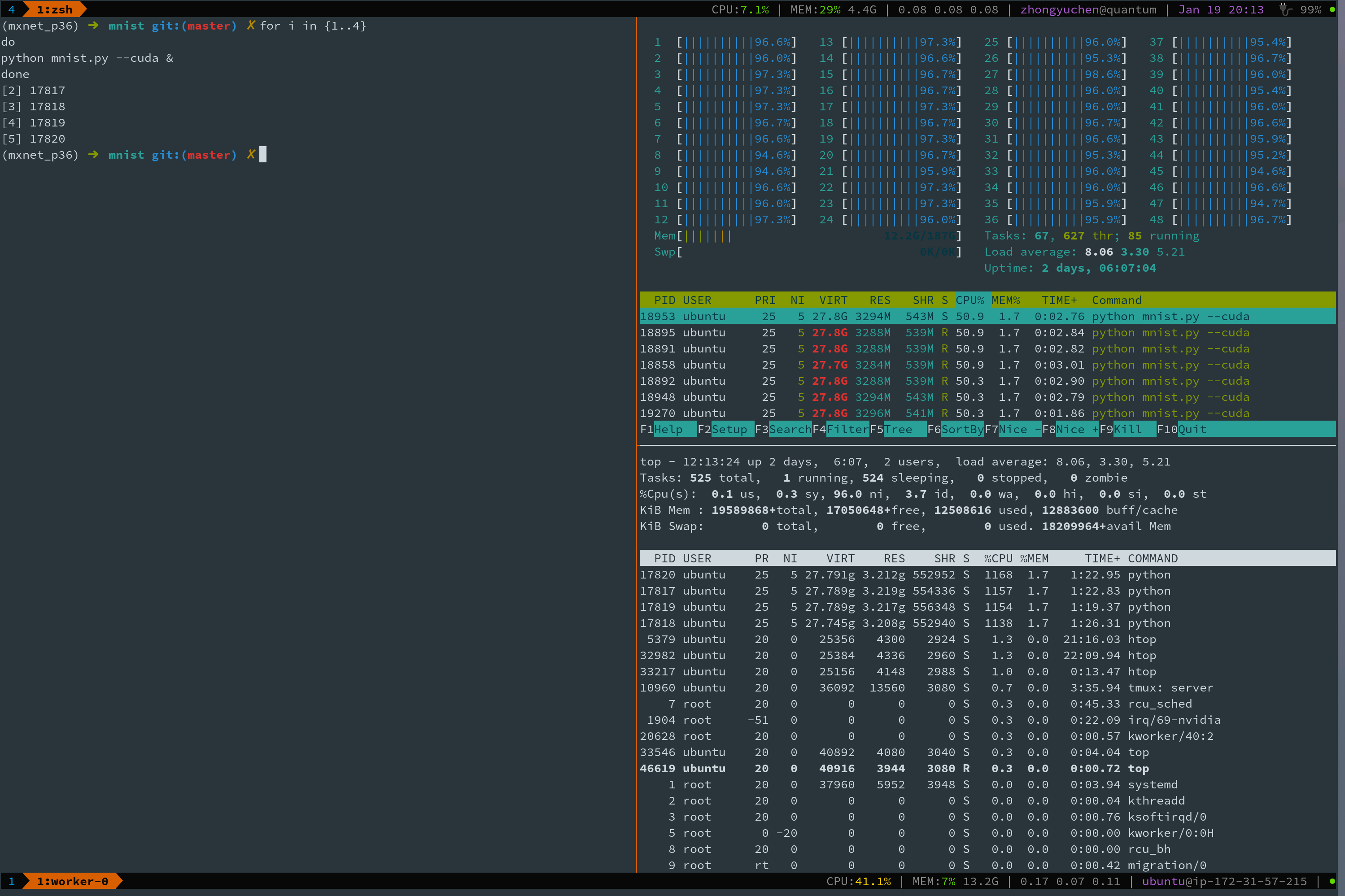Open htop Setup with F2

[729, 429]
